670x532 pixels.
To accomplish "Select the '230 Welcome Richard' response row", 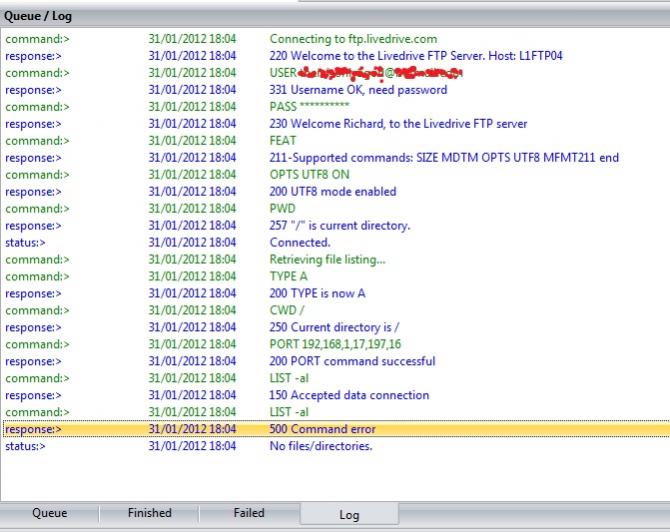I will (x=398, y=124).
